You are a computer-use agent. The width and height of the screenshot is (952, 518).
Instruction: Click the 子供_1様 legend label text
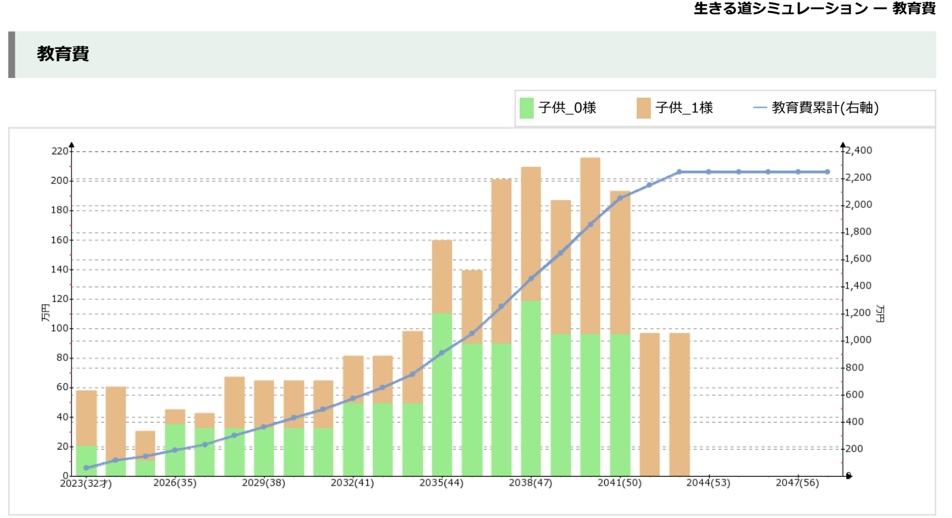click(x=684, y=108)
